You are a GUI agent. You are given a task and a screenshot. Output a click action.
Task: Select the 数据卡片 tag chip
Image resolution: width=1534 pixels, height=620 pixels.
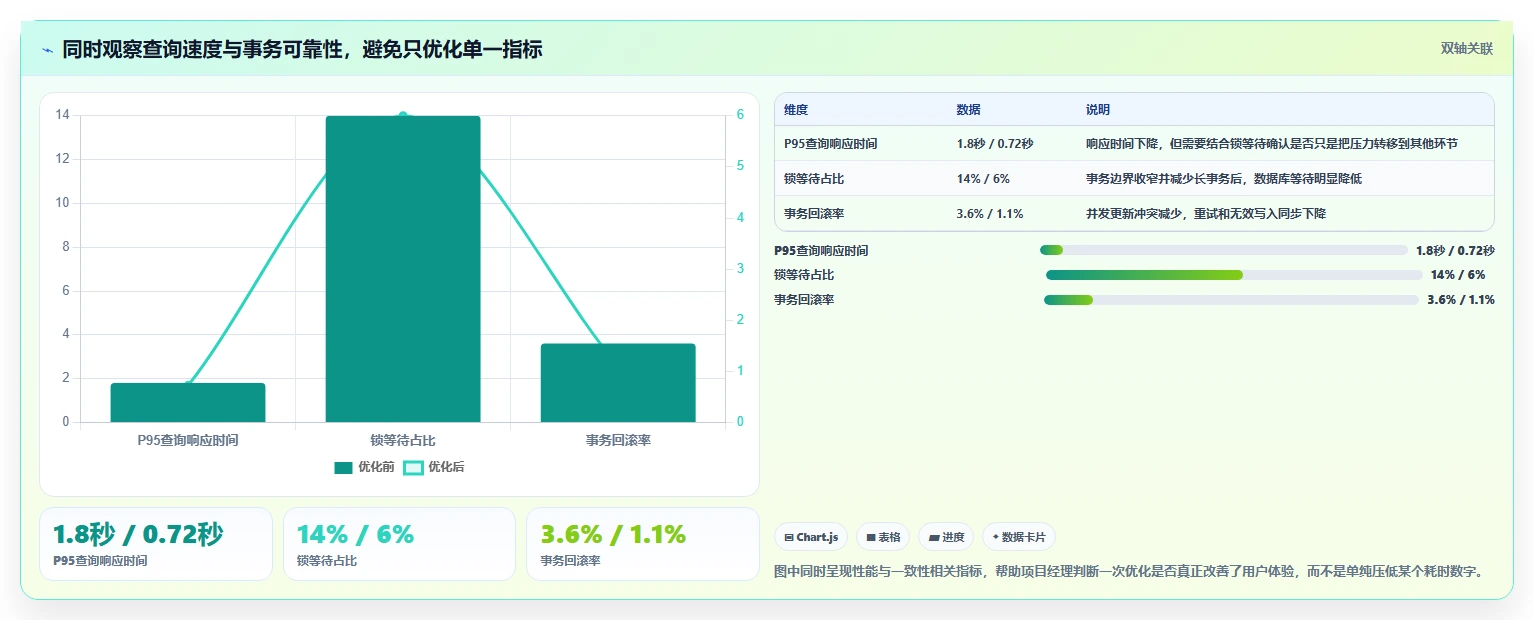click(x=1019, y=537)
